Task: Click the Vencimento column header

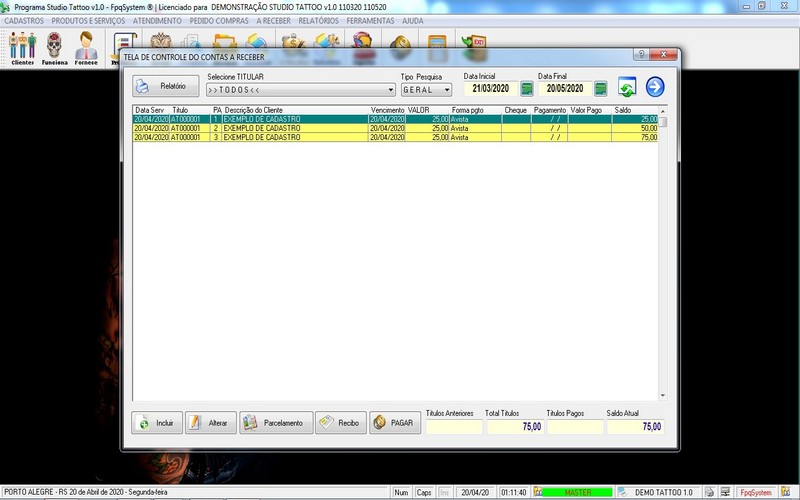Action: pos(387,110)
